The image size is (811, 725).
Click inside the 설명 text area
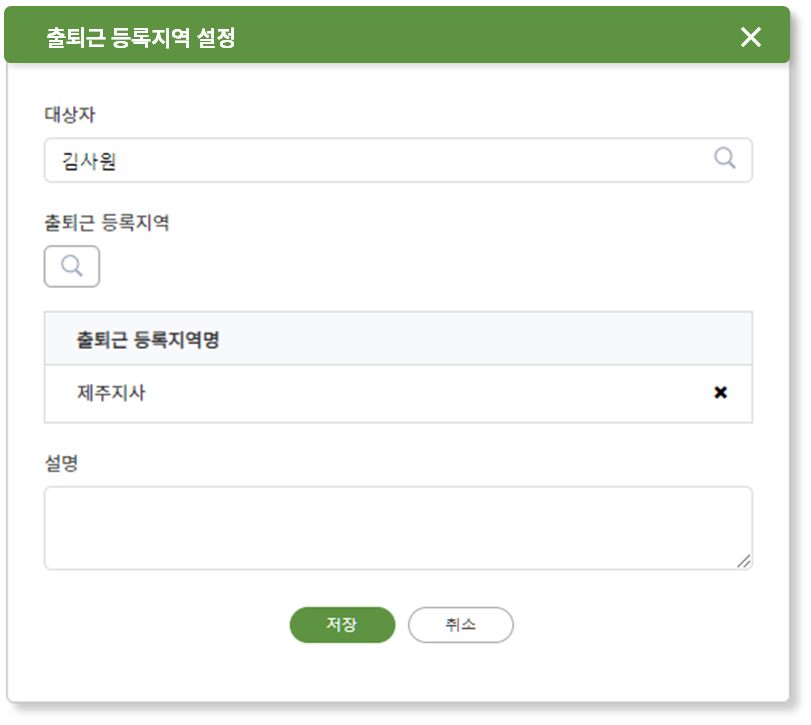[398, 528]
